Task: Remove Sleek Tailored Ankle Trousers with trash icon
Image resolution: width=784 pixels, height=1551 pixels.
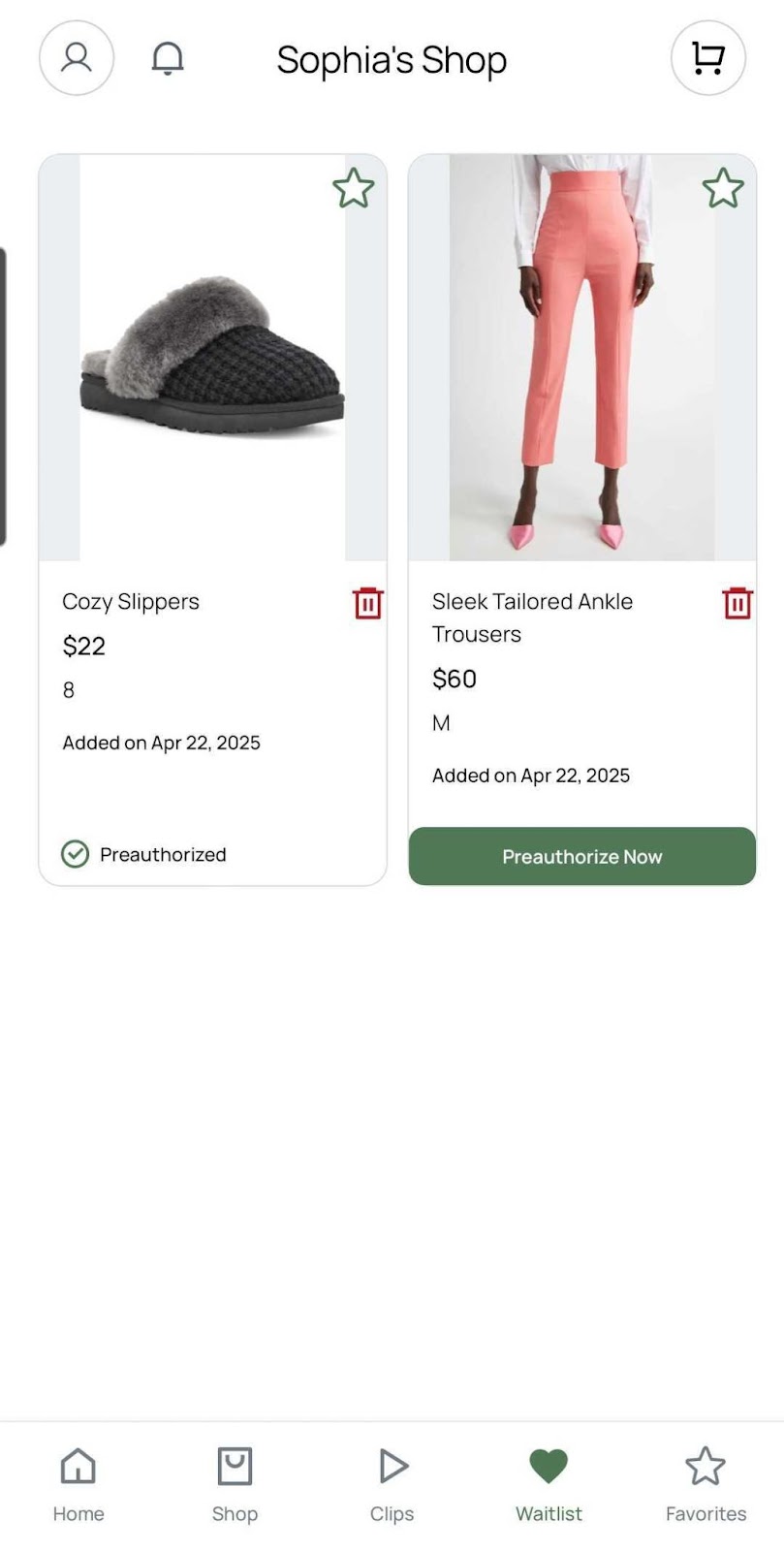Action: tap(737, 603)
